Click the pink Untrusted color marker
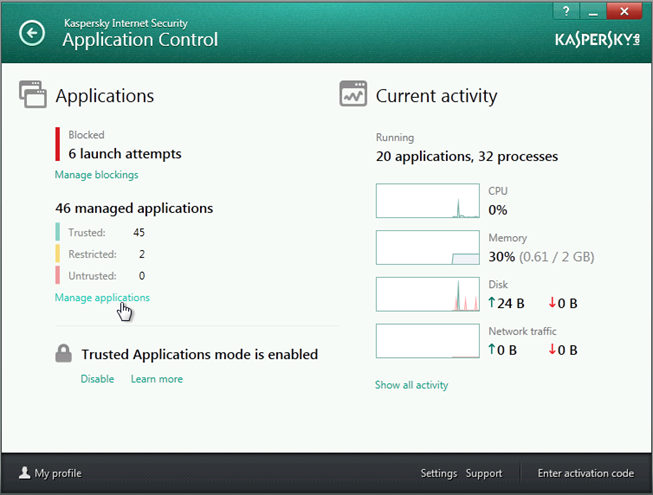Viewport: 653px width, 495px height. tap(57, 275)
